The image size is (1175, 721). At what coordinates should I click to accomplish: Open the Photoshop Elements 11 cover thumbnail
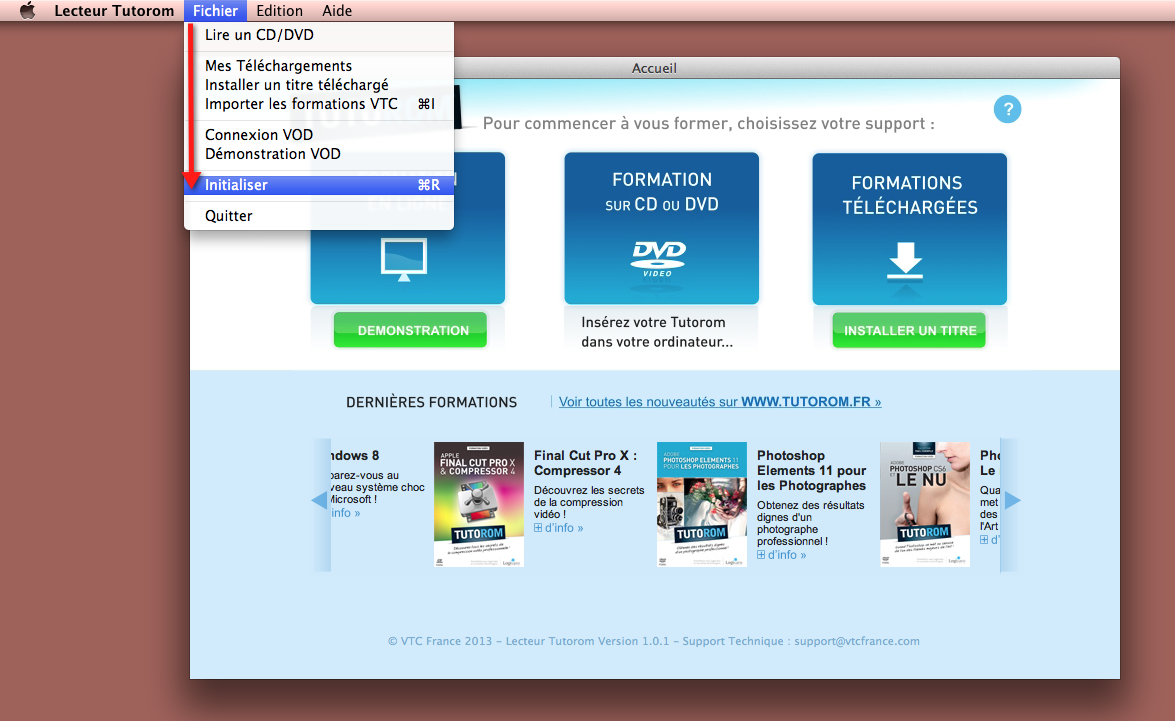tap(701, 504)
